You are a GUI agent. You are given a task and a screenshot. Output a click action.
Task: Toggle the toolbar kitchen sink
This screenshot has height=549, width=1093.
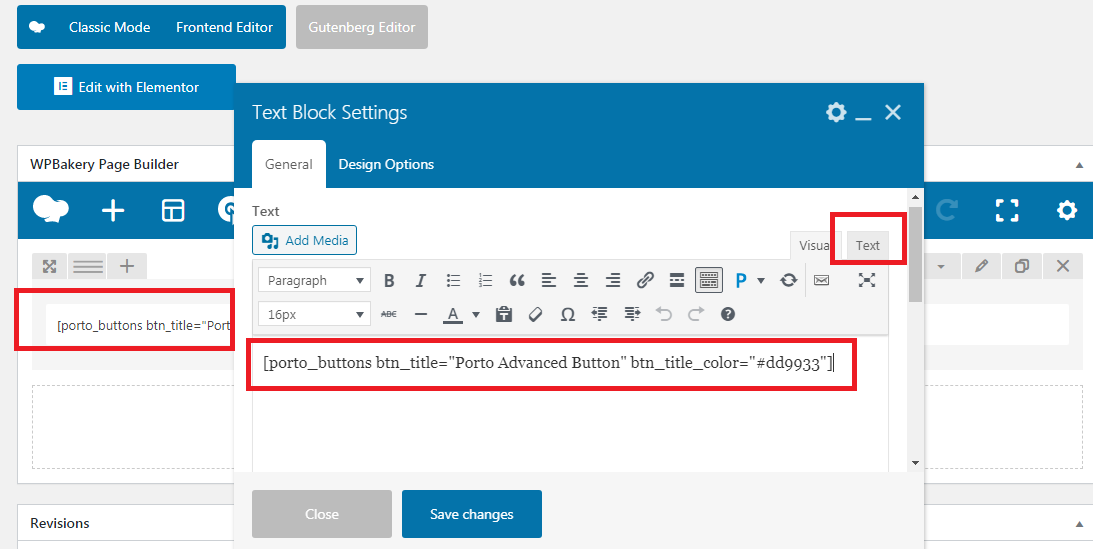[x=709, y=280]
